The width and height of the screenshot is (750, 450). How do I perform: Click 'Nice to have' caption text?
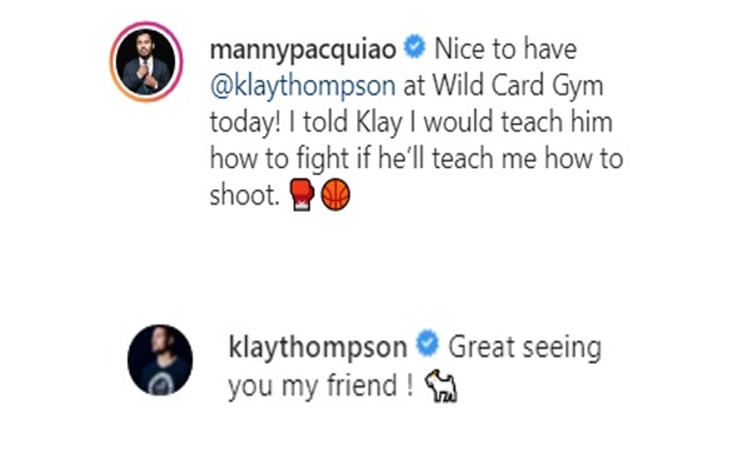(505, 49)
